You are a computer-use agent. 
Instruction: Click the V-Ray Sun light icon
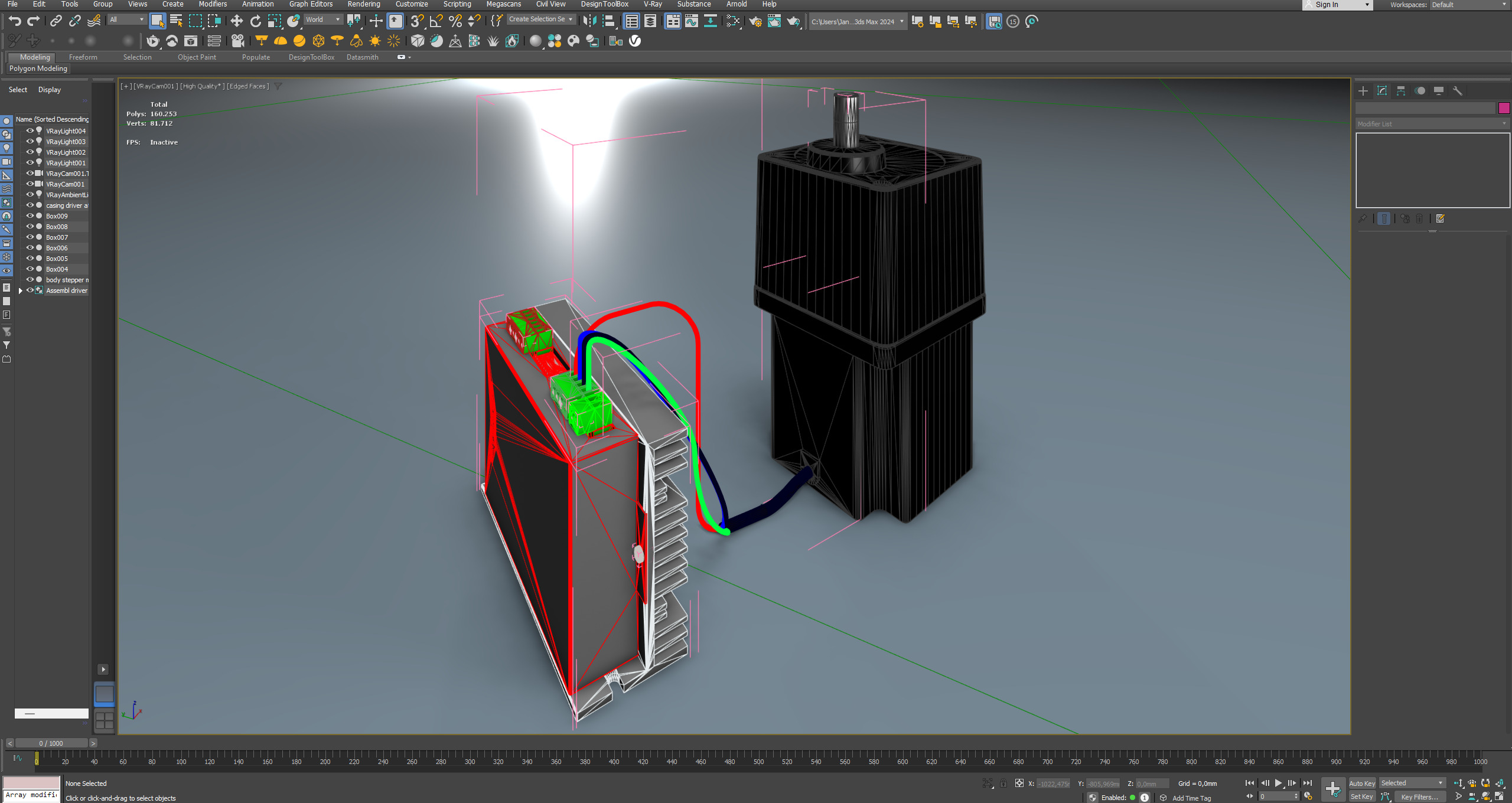pyautogui.click(x=375, y=41)
